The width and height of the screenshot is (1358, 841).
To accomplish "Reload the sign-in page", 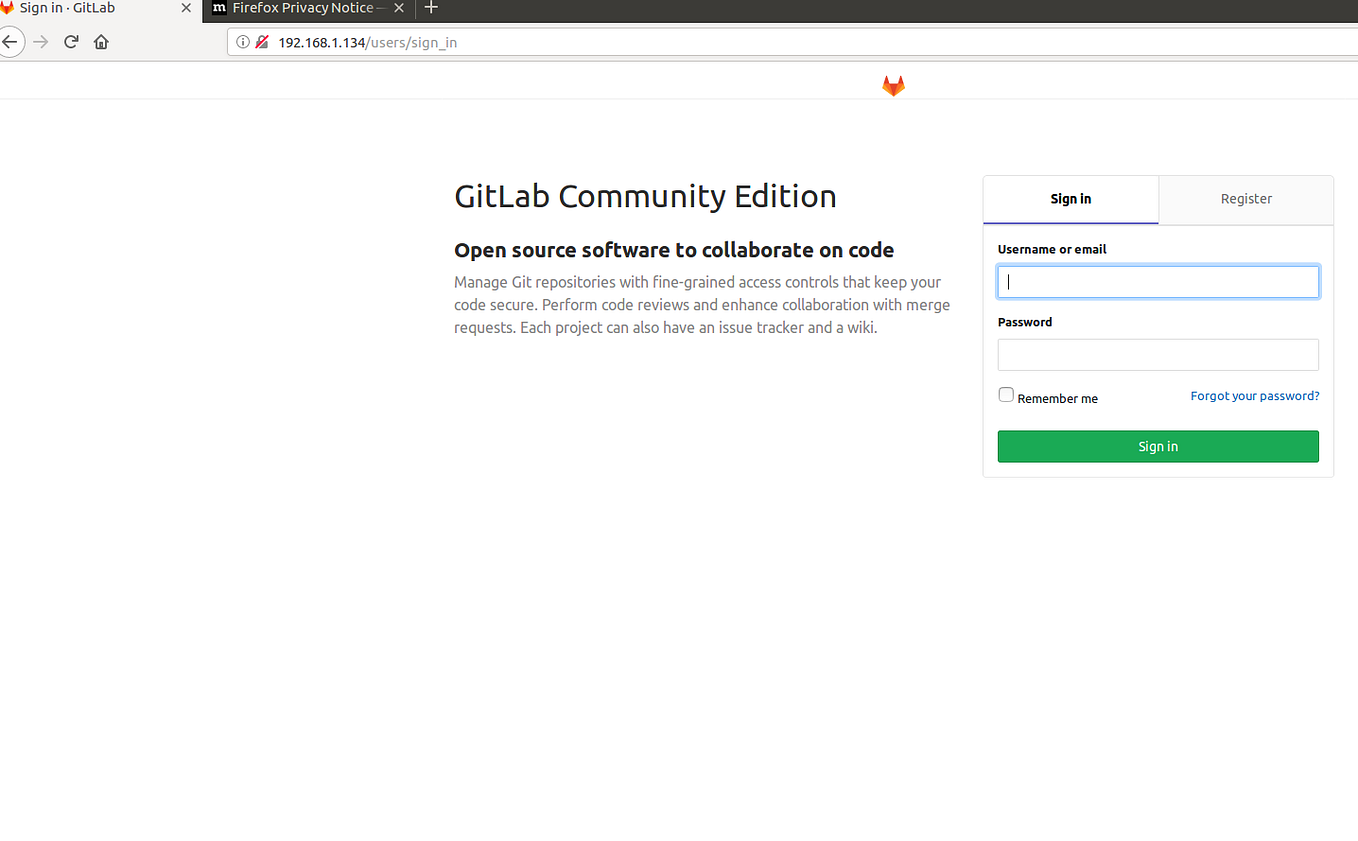I will coord(70,41).
